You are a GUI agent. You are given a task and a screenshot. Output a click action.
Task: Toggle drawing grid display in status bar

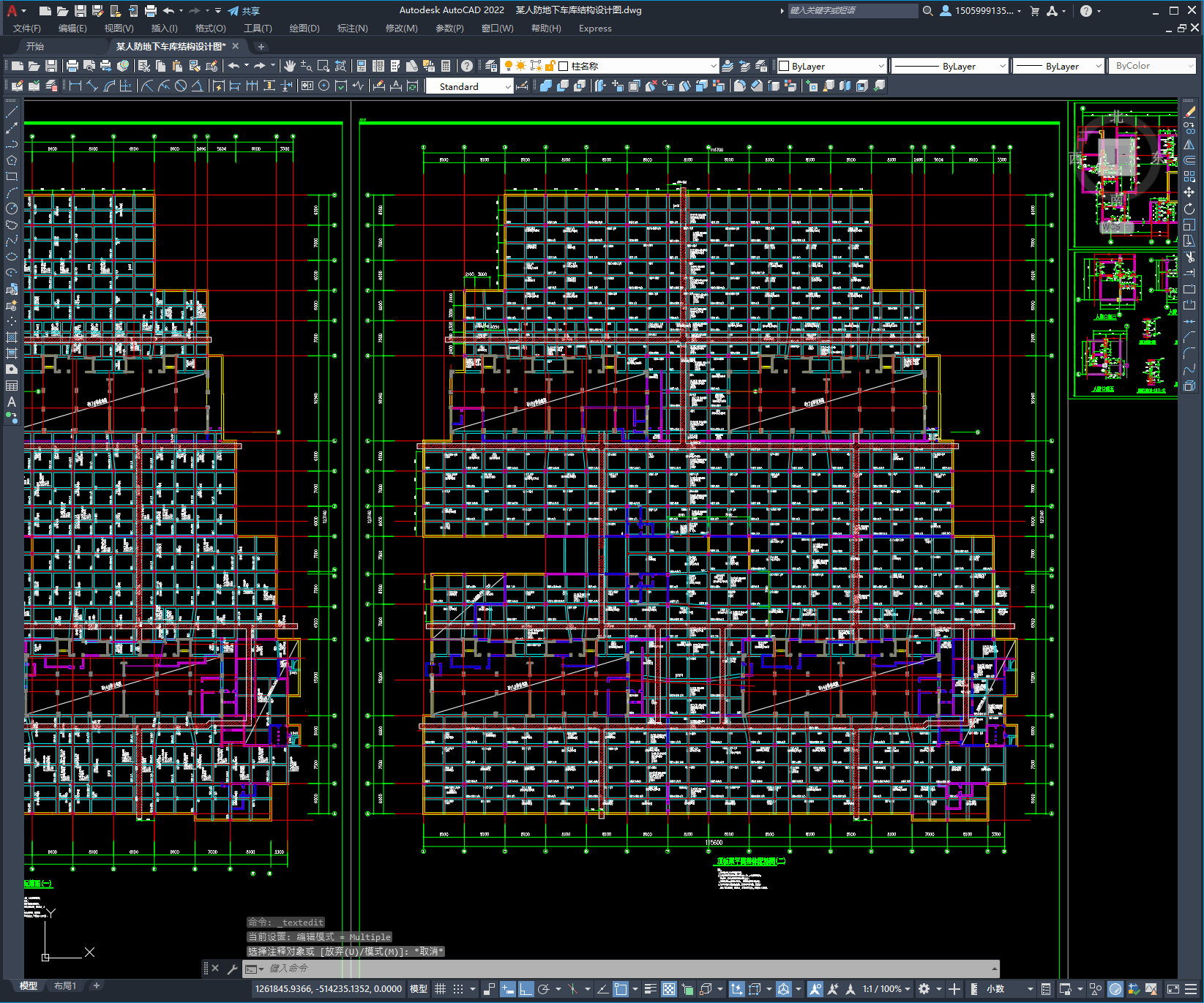[x=440, y=989]
